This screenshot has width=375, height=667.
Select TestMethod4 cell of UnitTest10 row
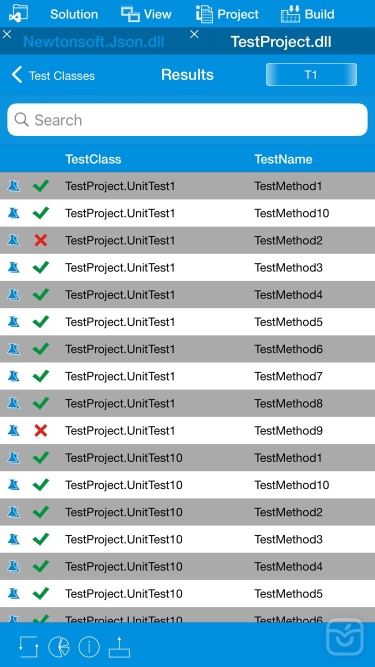pyautogui.click(x=288, y=566)
